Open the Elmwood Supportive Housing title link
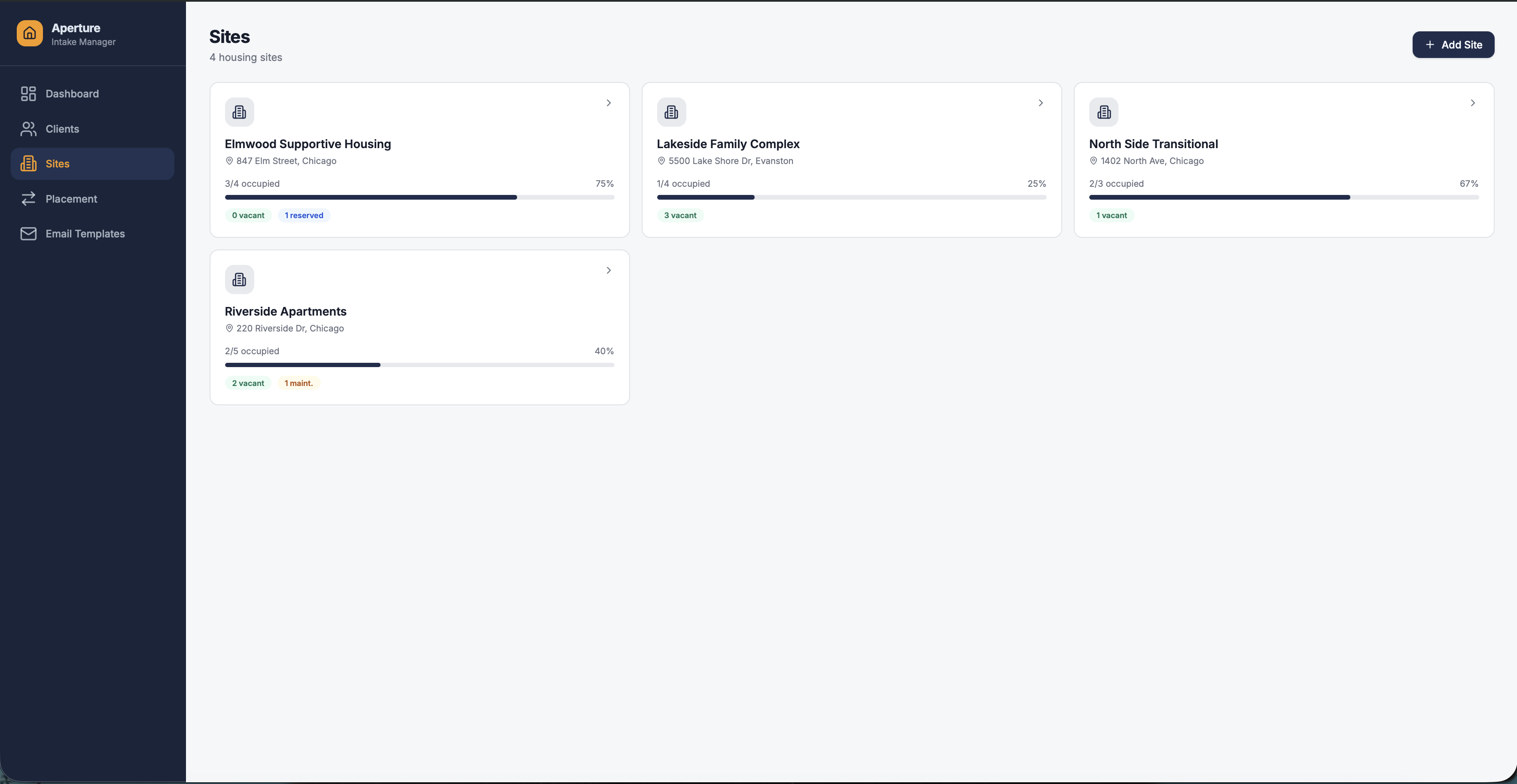Screen dimensions: 1517x784 (308, 144)
